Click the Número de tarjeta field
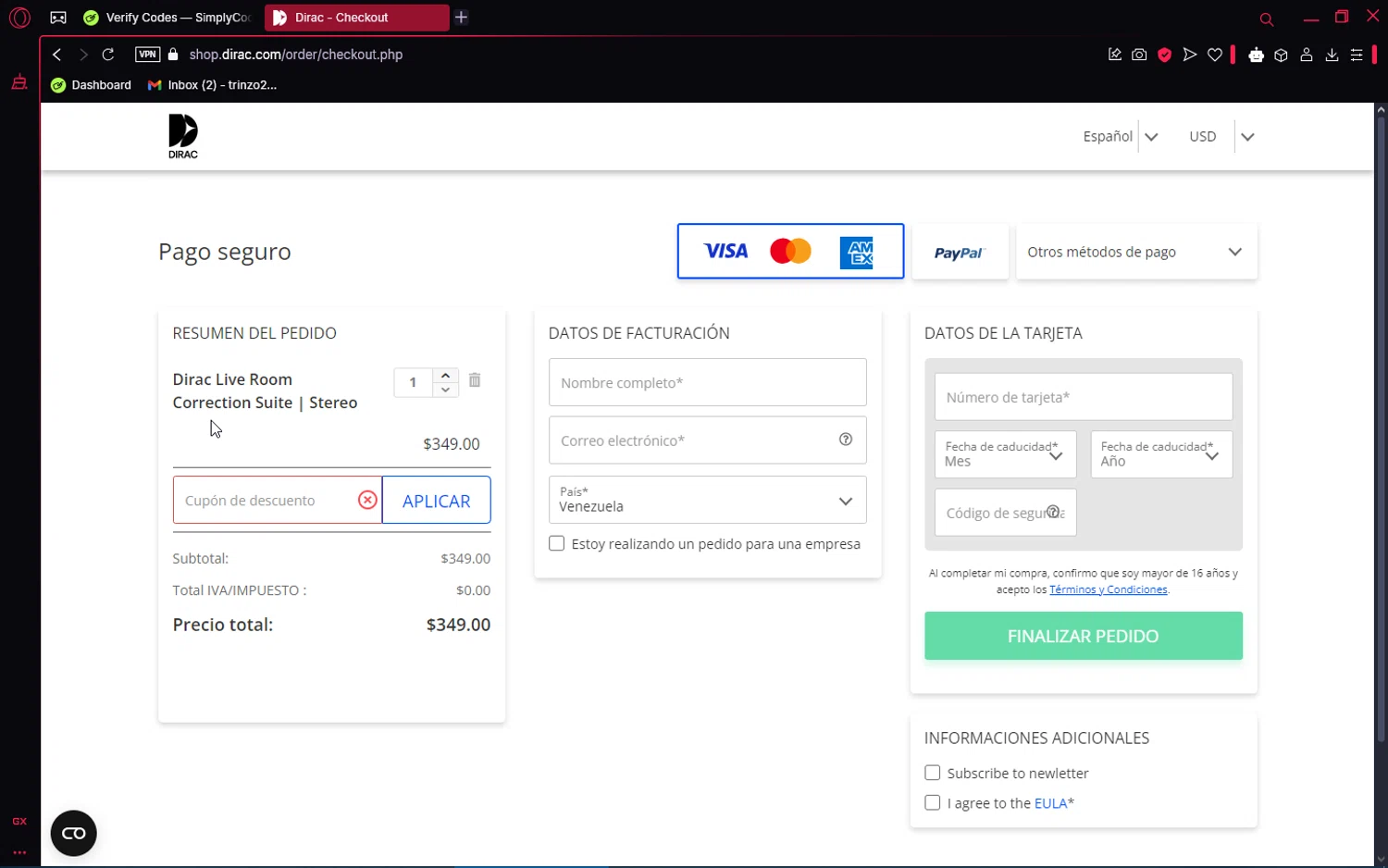Image resolution: width=1388 pixels, height=868 pixels. [1084, 397]
